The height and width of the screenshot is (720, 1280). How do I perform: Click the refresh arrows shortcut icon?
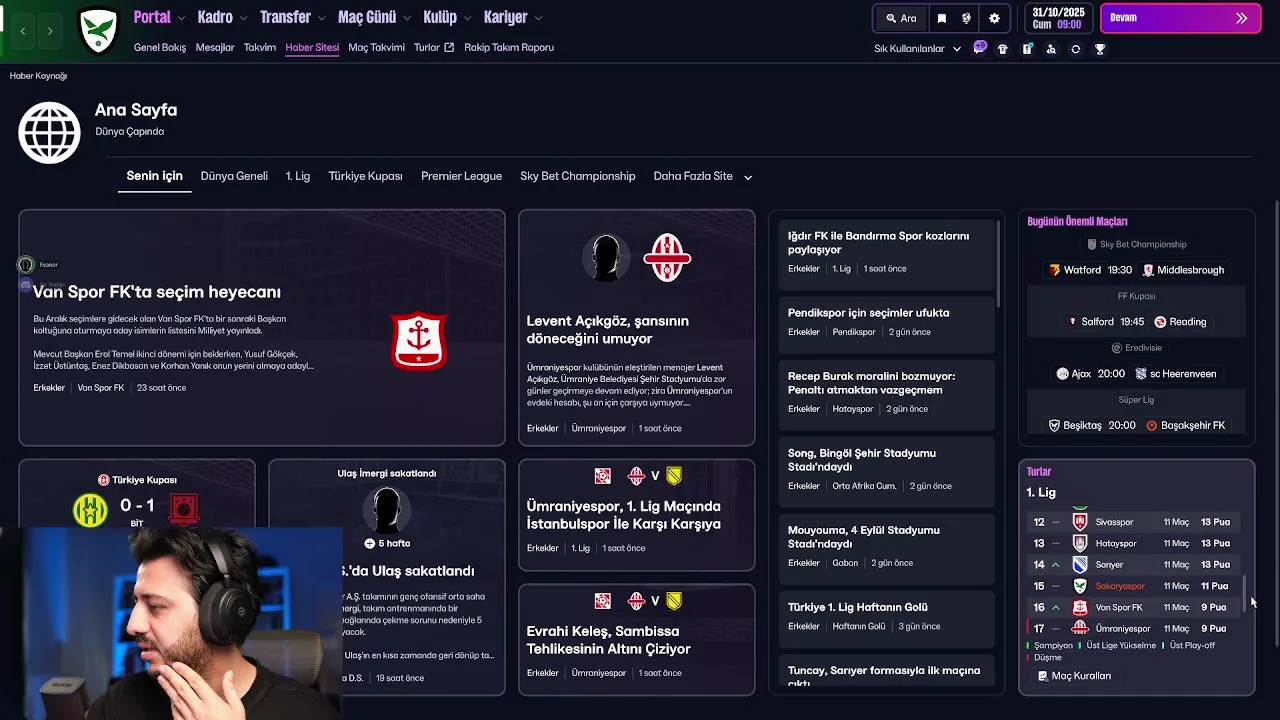tap(1075, 49)
